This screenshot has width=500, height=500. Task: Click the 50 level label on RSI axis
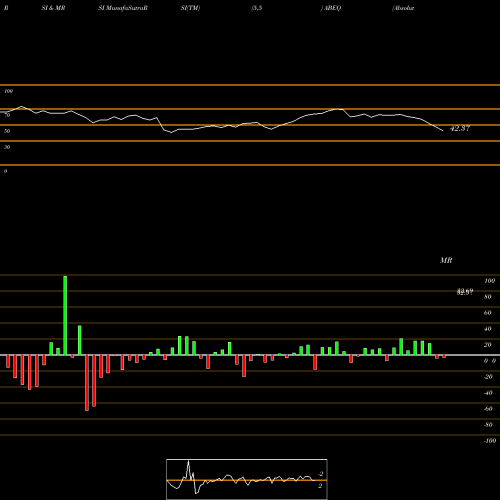(x=7, y=131)
